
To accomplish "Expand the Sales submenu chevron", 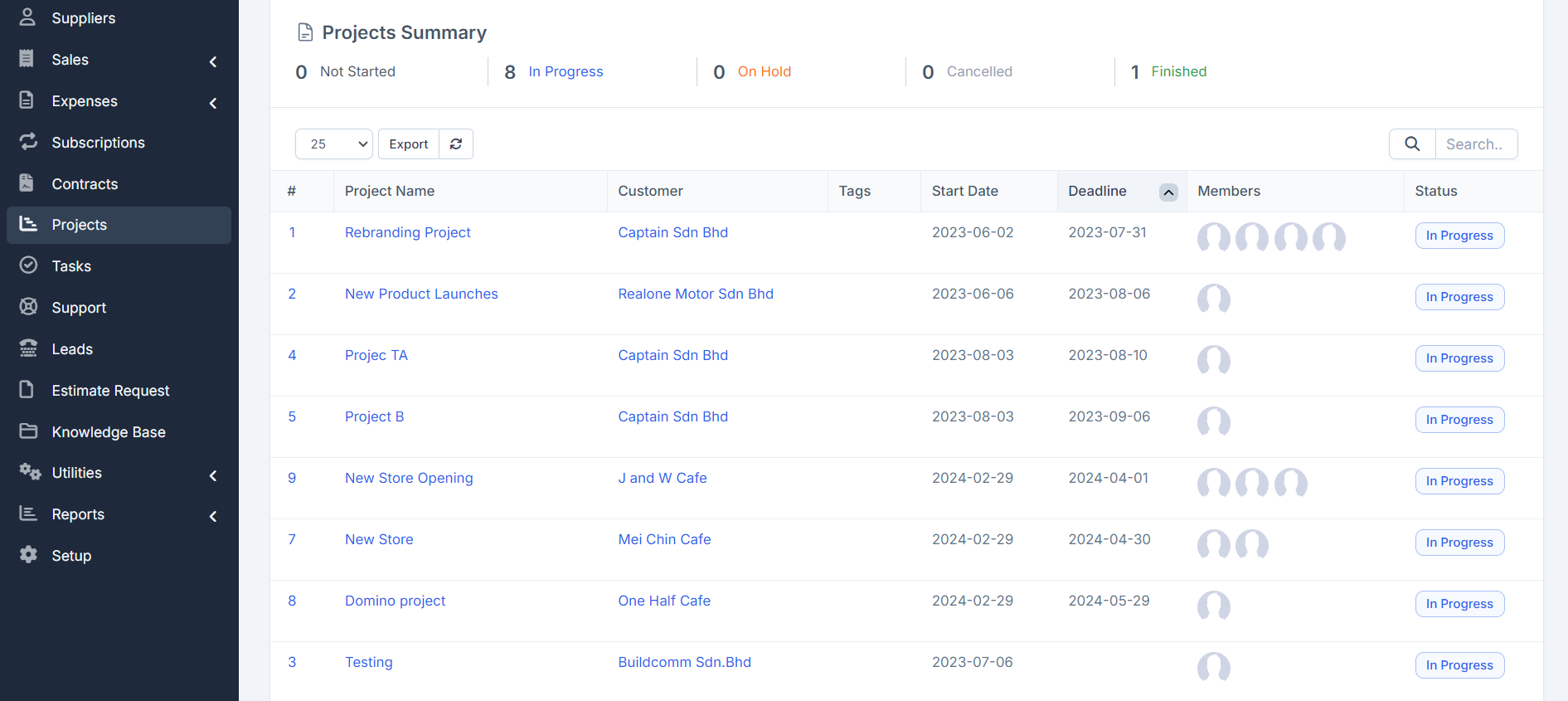I will (x=213, y=61).
